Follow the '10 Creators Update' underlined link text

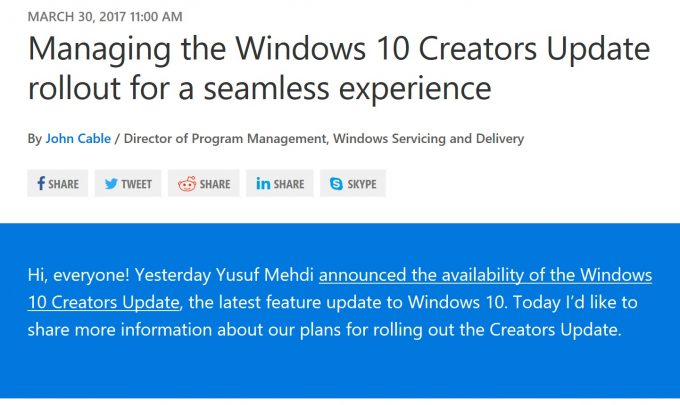[104, 302]
